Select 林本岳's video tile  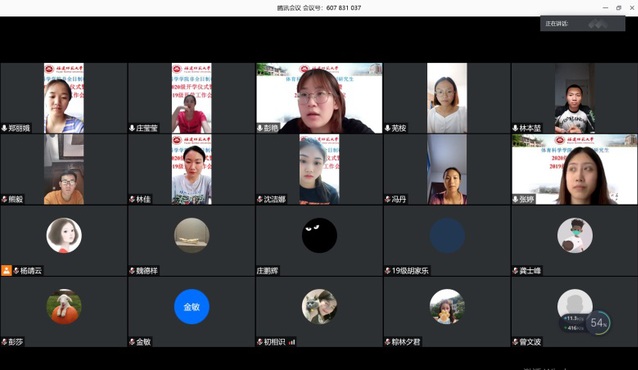pyautogui.click(x=575, y=98)
